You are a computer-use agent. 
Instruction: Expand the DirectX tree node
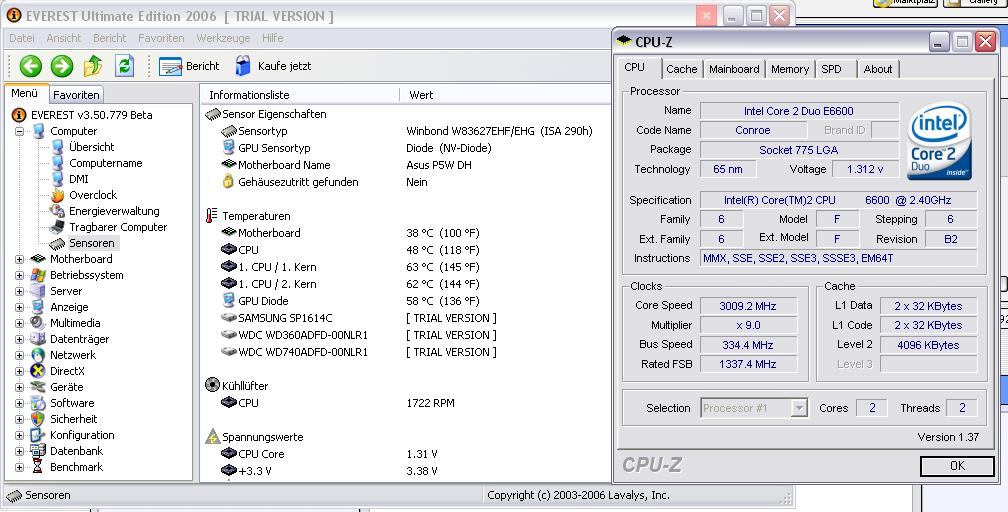coord(19,371)
